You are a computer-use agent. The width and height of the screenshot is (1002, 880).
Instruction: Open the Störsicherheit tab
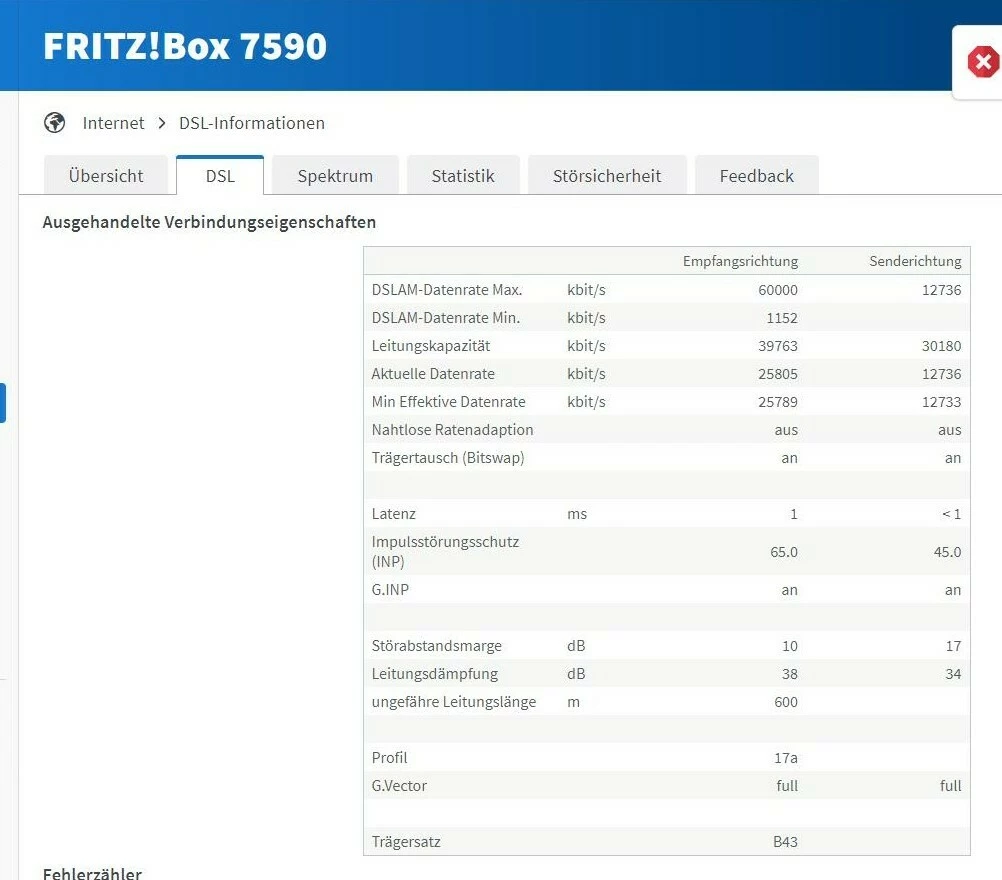pos(607,175)
